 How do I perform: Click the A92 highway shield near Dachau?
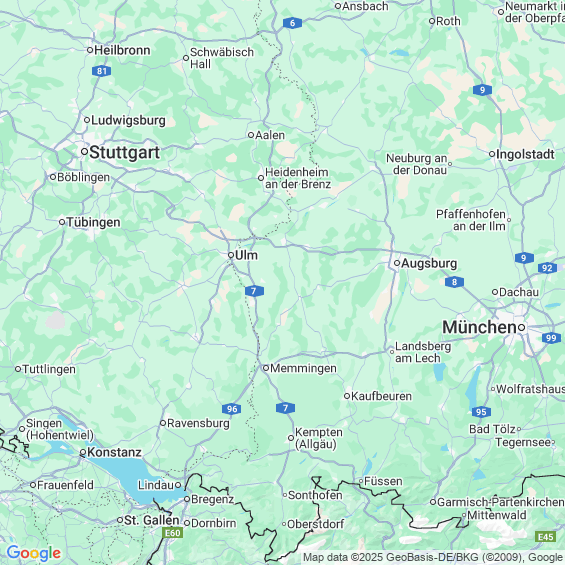[547, 268]
